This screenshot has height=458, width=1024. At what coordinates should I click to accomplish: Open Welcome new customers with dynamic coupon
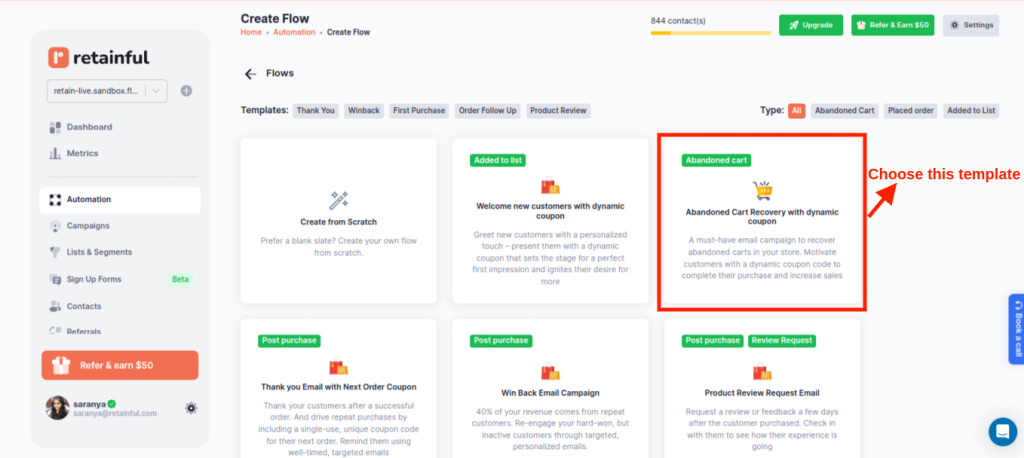pyautogui.click(x=550, y=211)
